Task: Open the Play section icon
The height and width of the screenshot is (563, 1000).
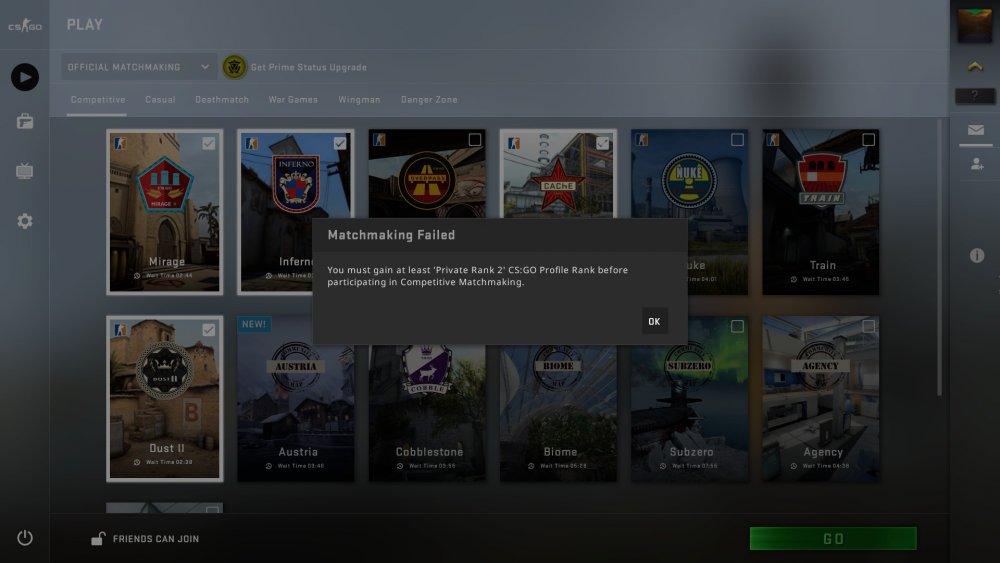Action: tap(25, 77)
